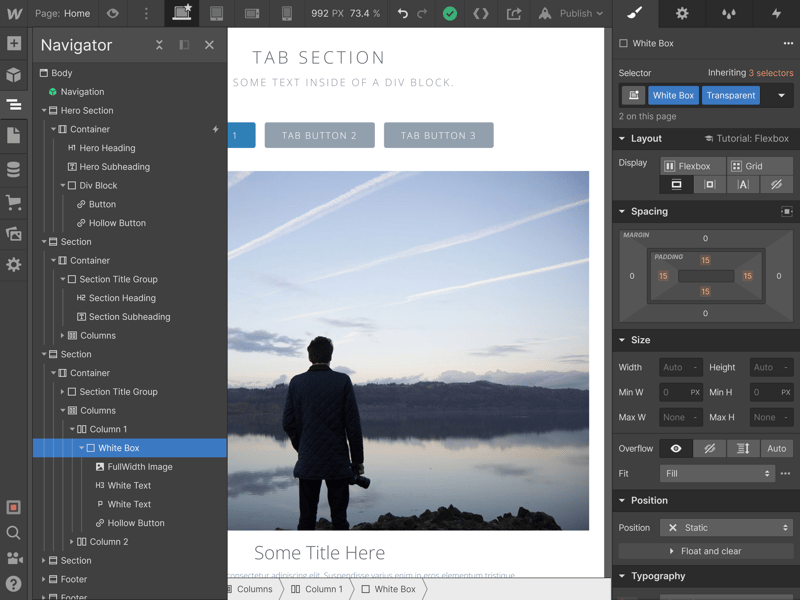Screen dimensions: 800x600
Task: Click the undo arrow in top toolbar
Action: click(x=402, y=14)
